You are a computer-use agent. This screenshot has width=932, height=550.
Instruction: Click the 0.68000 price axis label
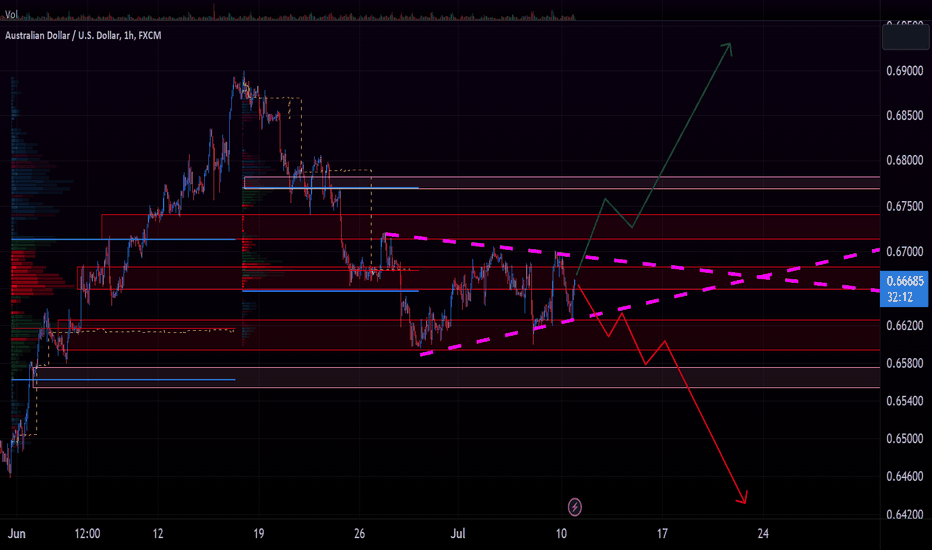[x=905, y=160]
